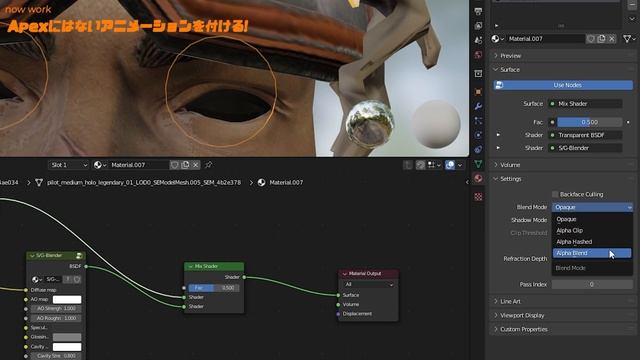Open the World properties tab icon
The image size is (640, 360).
(478, 54)
